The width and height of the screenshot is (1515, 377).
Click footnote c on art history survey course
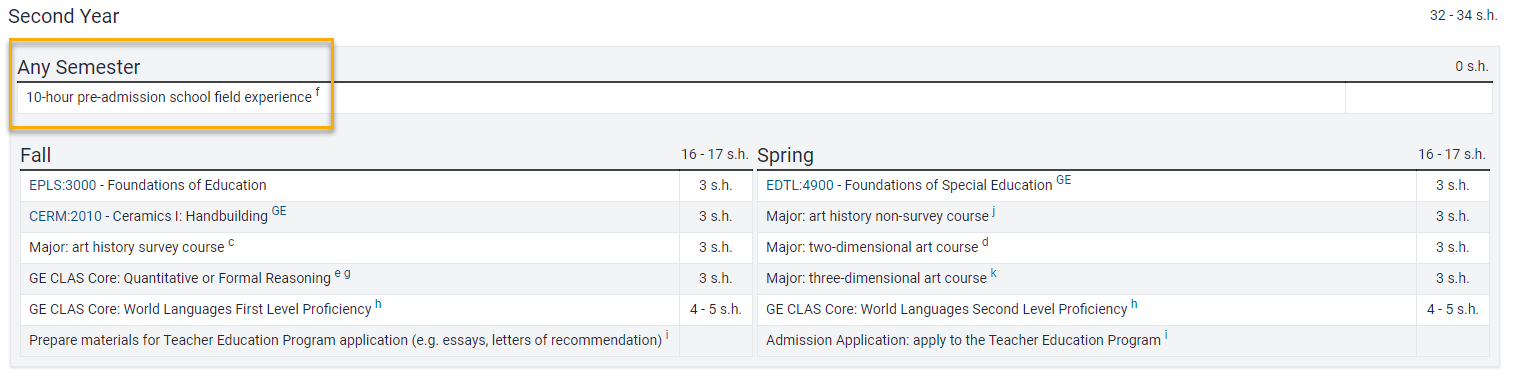coord(231,243)
